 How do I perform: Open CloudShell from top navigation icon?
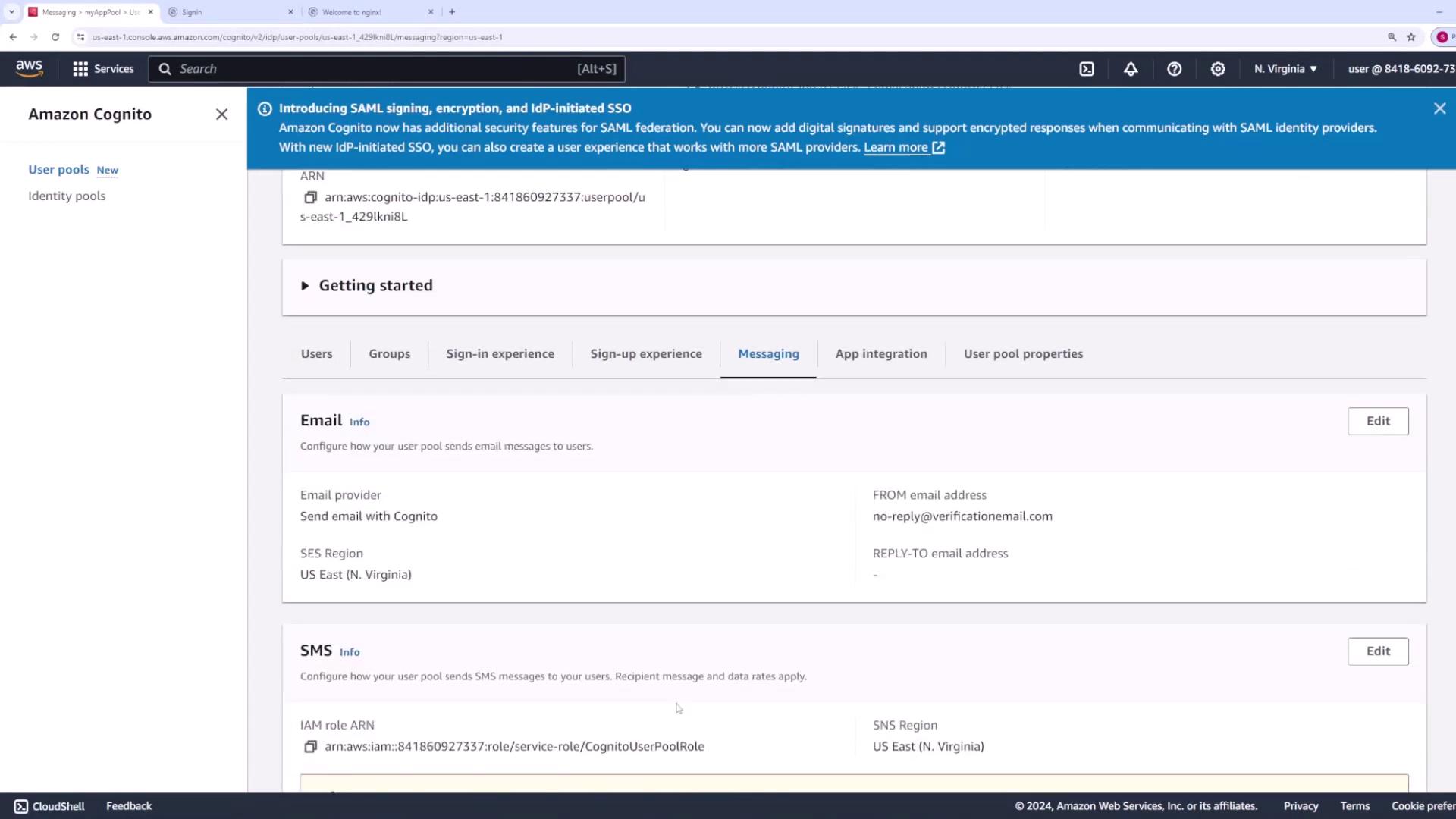pos(1087,69)
